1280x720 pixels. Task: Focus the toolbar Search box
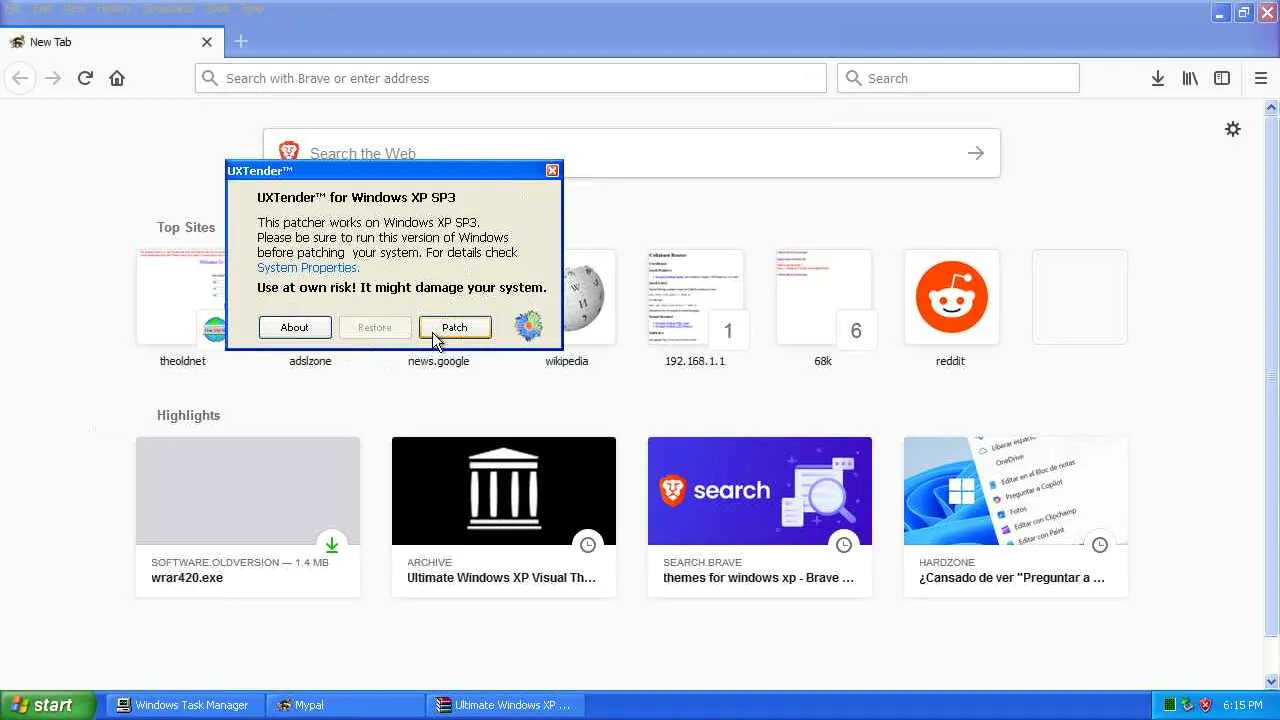click(958, 78)
